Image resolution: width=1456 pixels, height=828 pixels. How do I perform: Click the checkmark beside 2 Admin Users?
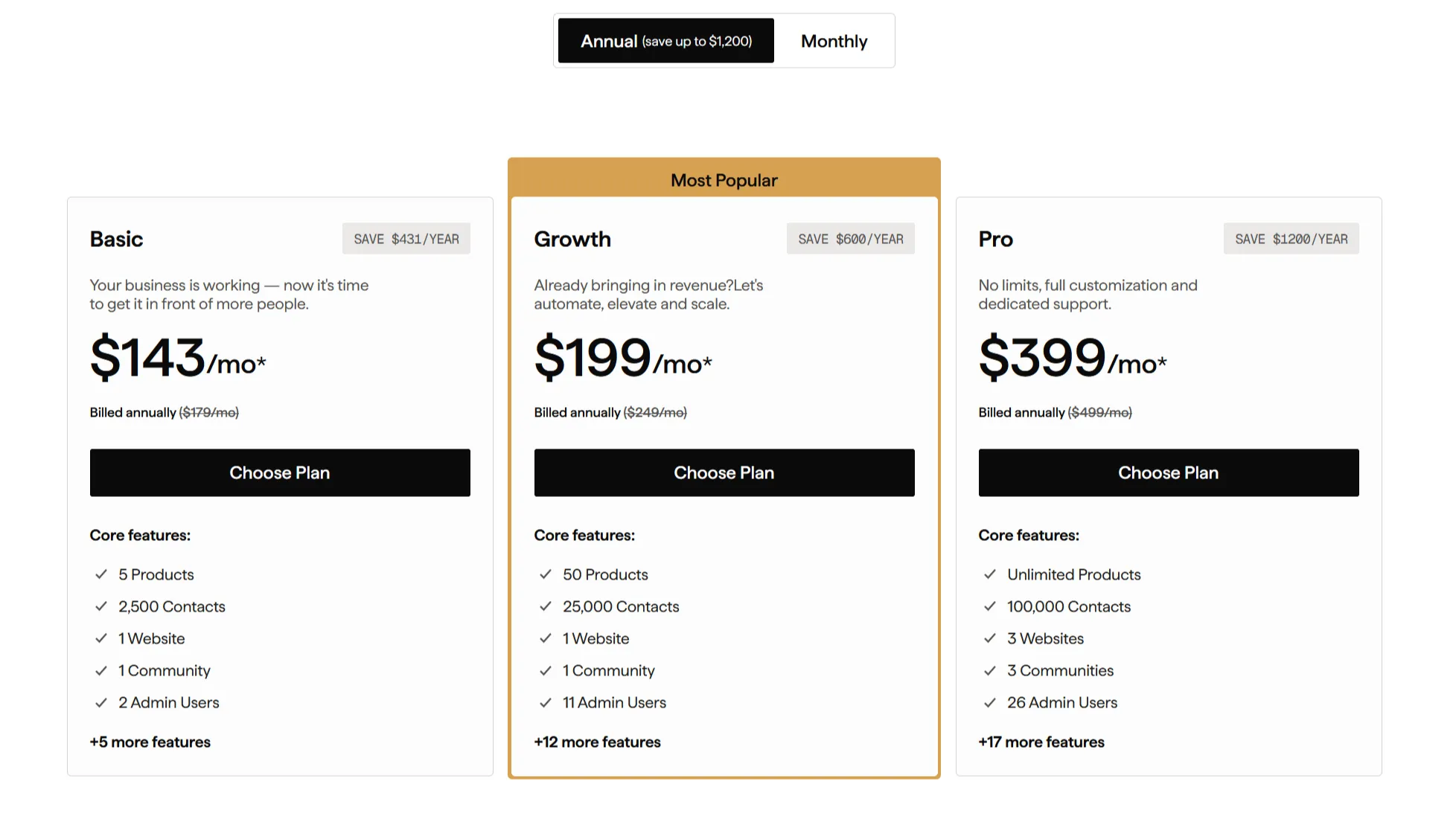101,702
